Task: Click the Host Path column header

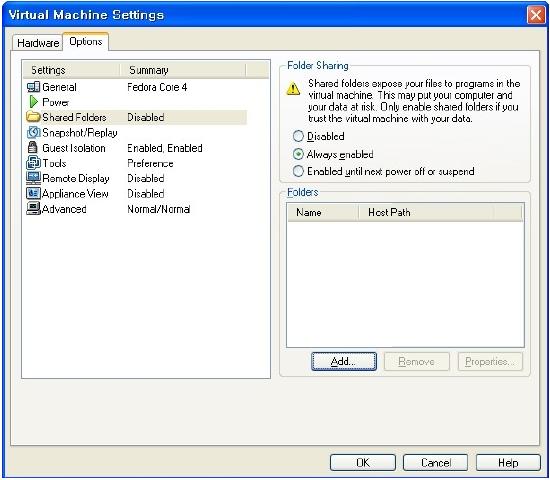Action: pos(426,212)
